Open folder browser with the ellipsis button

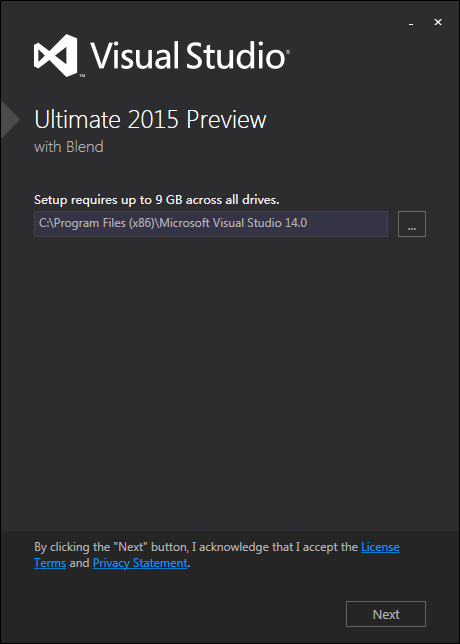[412, 224]
